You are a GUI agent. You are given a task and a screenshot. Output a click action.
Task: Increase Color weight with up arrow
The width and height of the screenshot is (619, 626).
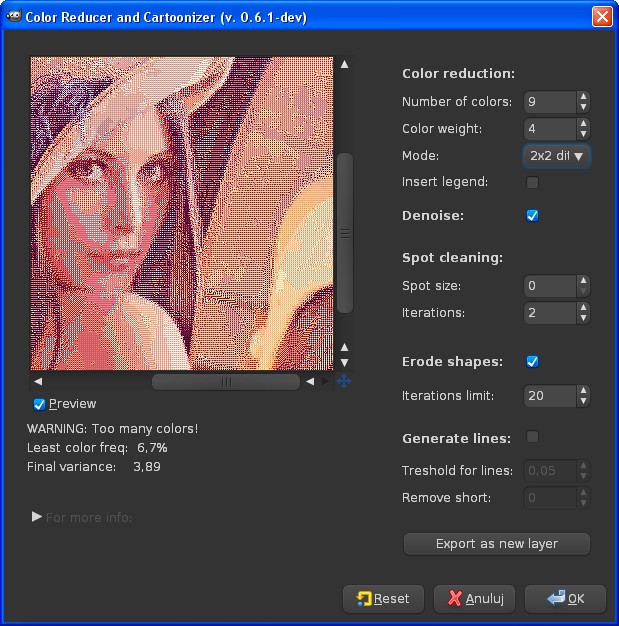583,123
